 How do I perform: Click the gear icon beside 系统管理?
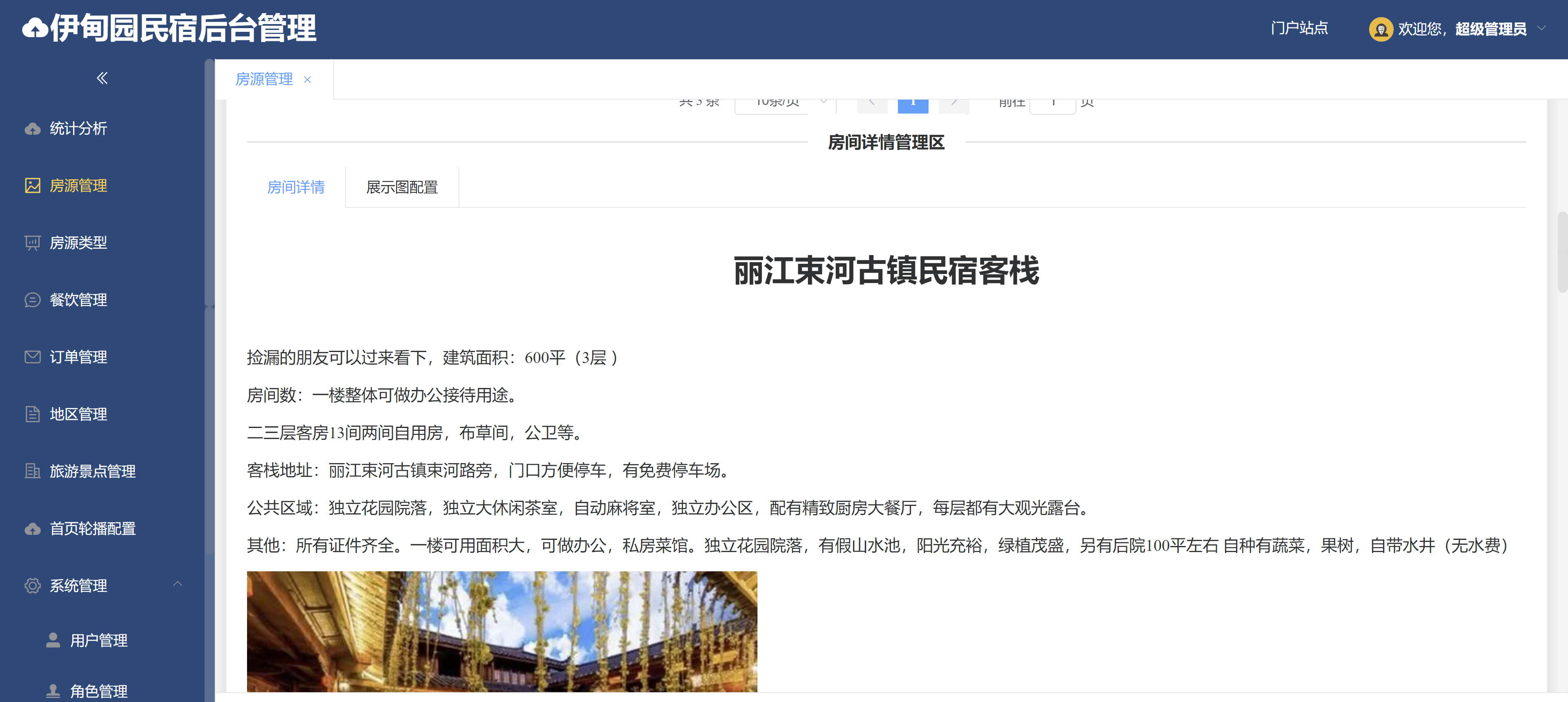click(32, 586)
